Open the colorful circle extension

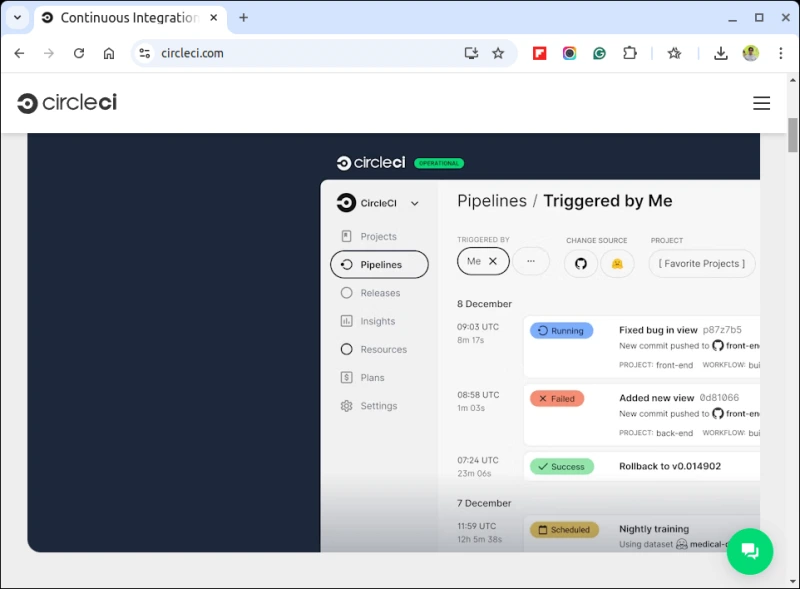tap(569, 53)
